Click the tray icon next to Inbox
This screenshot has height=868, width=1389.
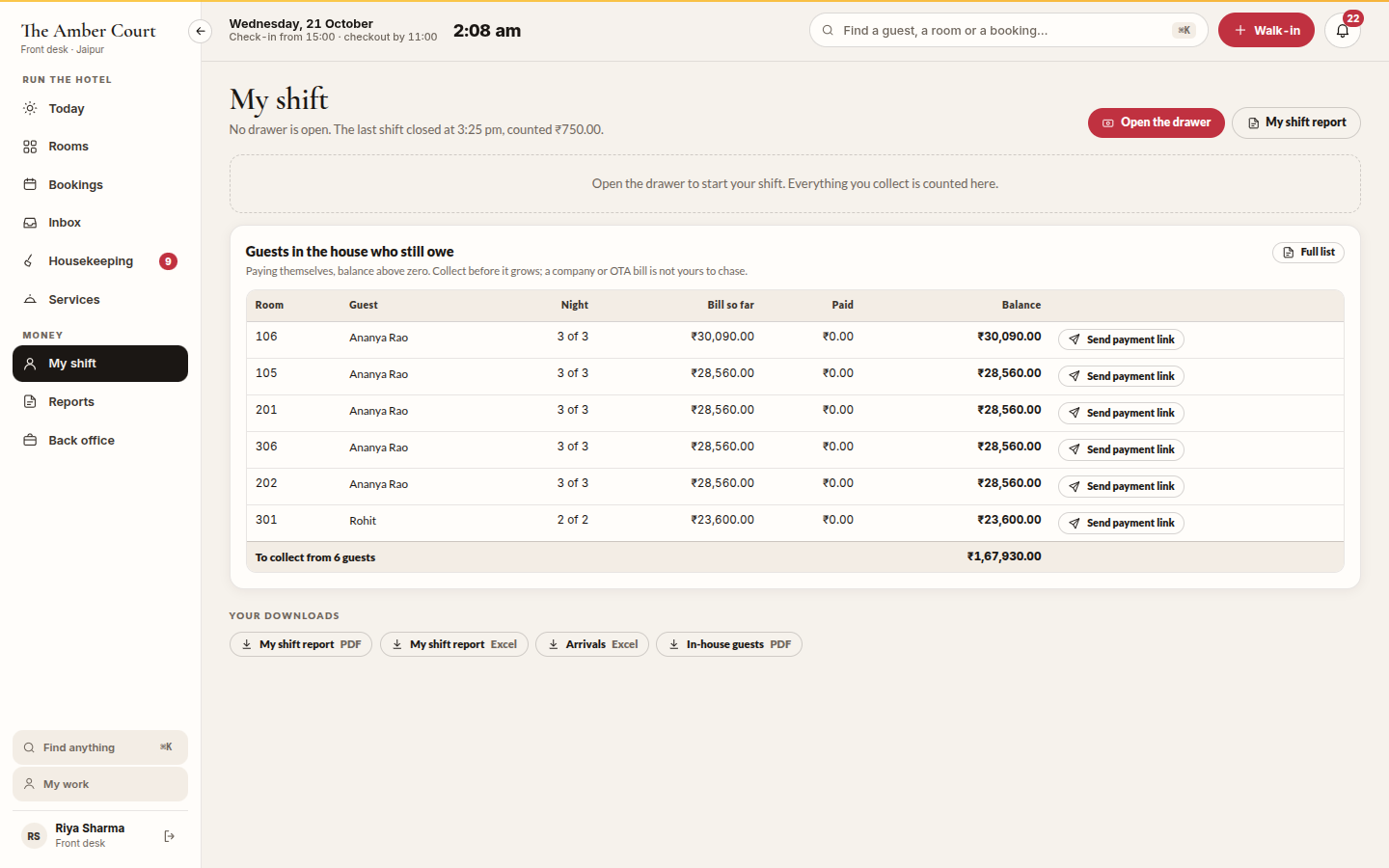[30, 223]
